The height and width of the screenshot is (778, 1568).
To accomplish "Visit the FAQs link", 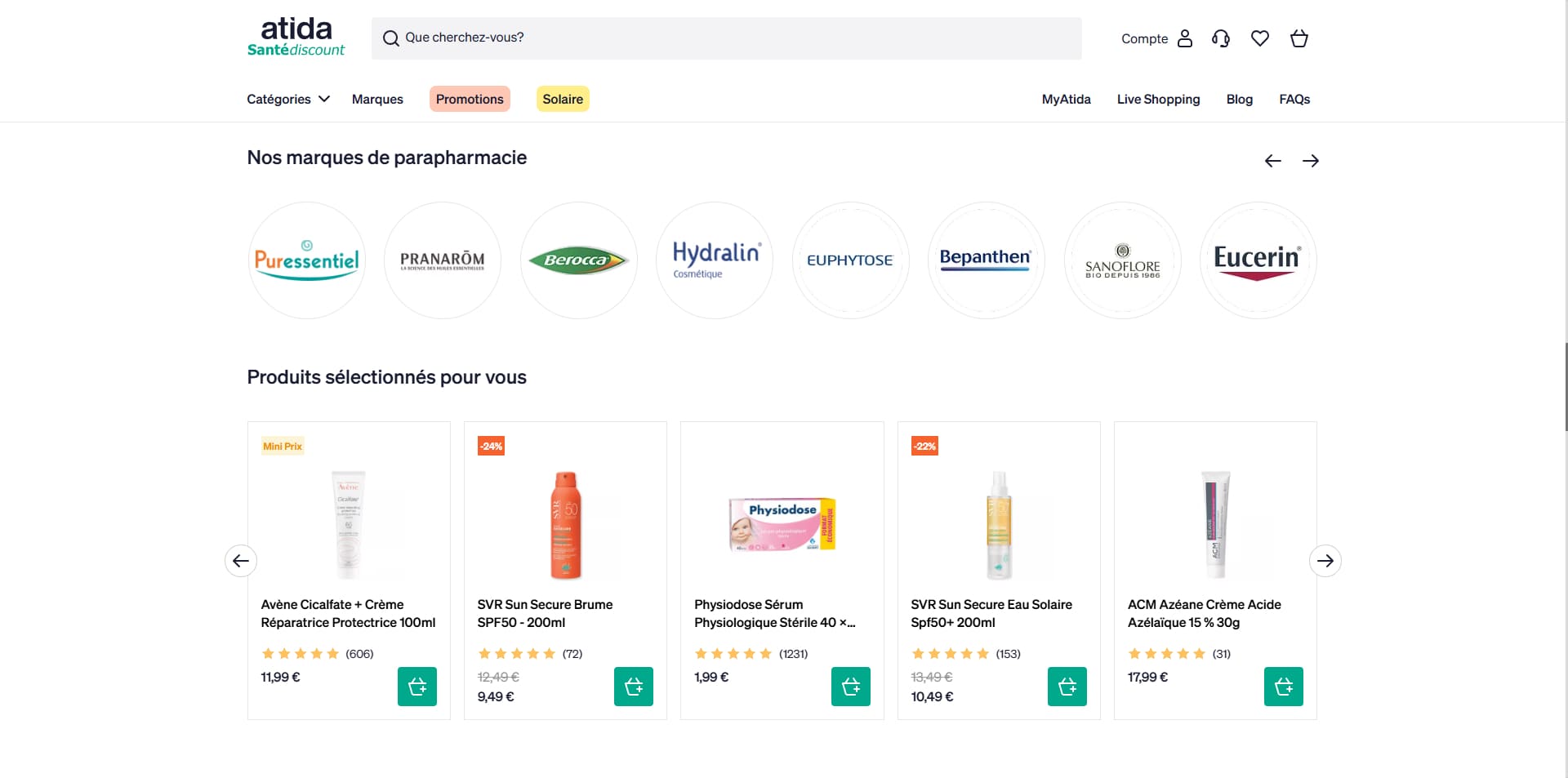I will pos(1294,99).
